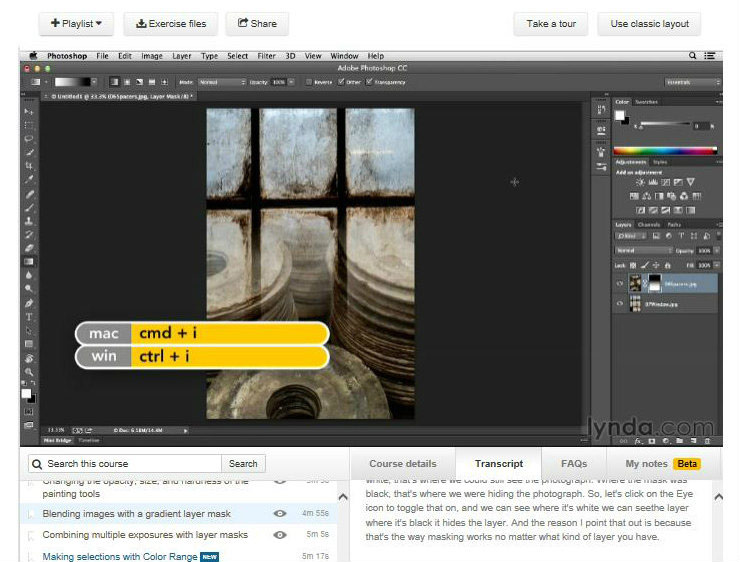Choose the Crop tool
The height and width of the screenshot is (562, 740).
(x=29, y=166)
